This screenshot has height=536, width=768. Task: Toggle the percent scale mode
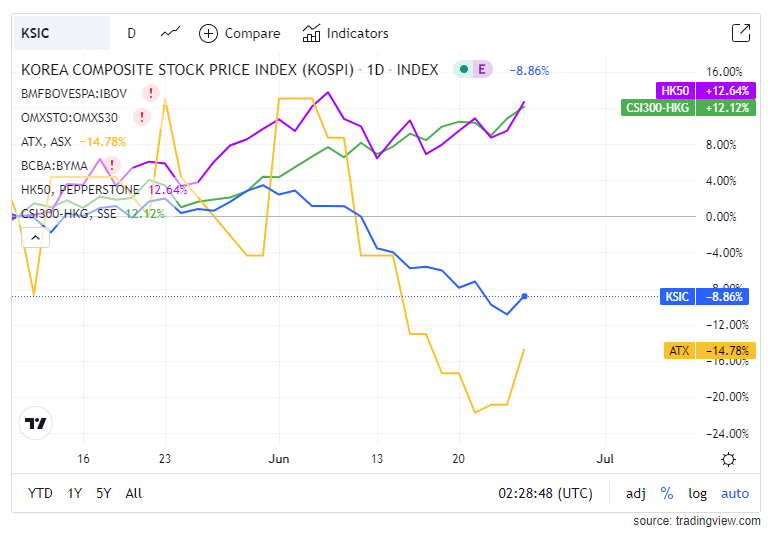tap(667, 493)
